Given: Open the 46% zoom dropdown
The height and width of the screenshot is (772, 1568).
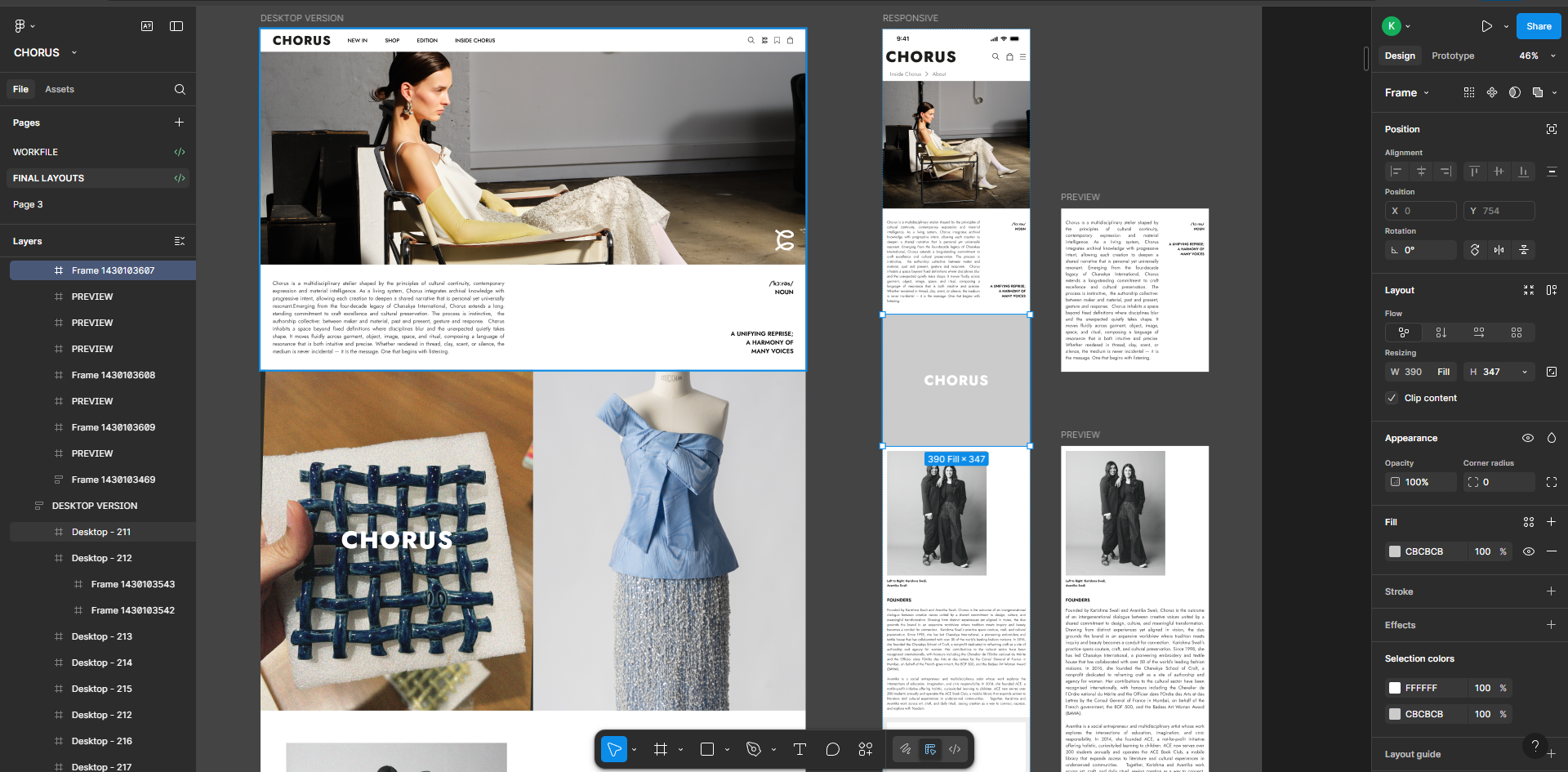Looking at the screenshot, I should 1537,56.
